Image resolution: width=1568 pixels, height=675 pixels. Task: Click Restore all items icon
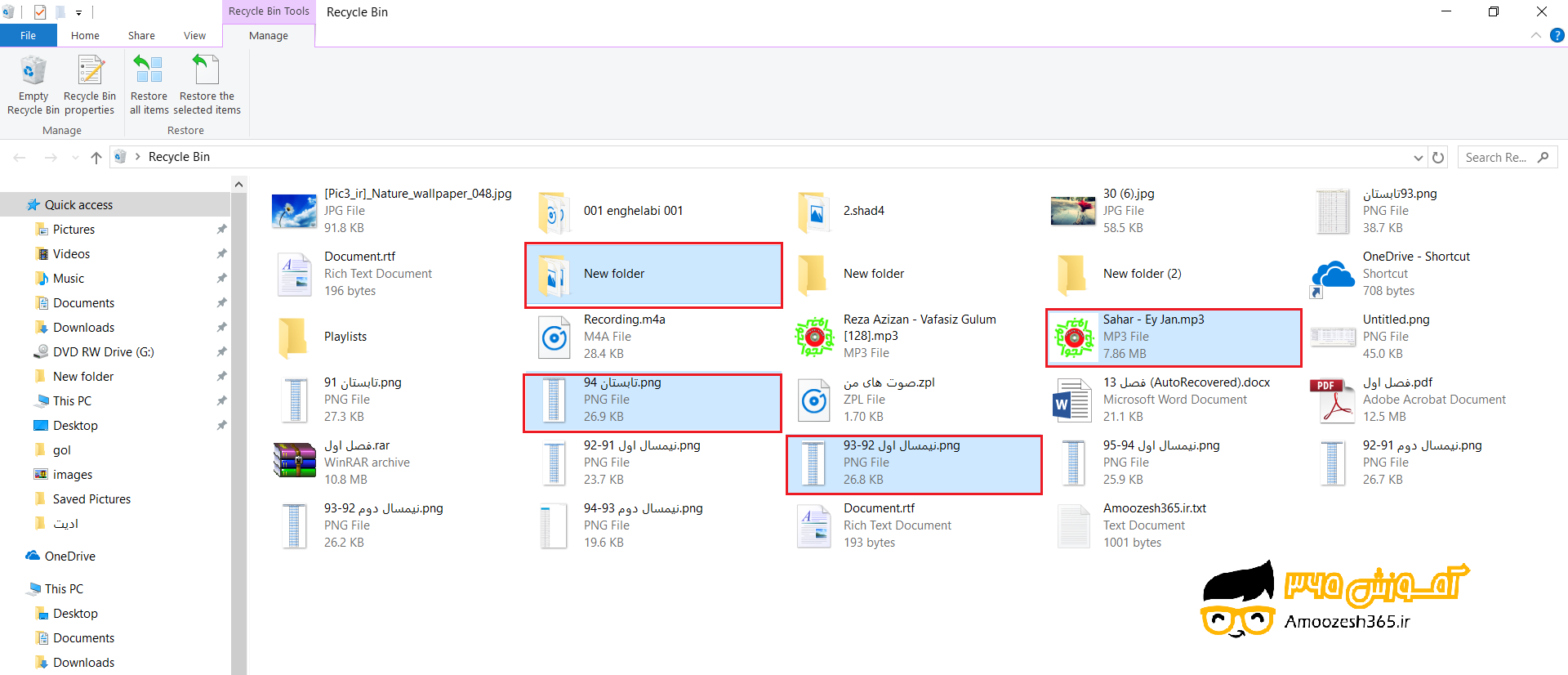149,70
